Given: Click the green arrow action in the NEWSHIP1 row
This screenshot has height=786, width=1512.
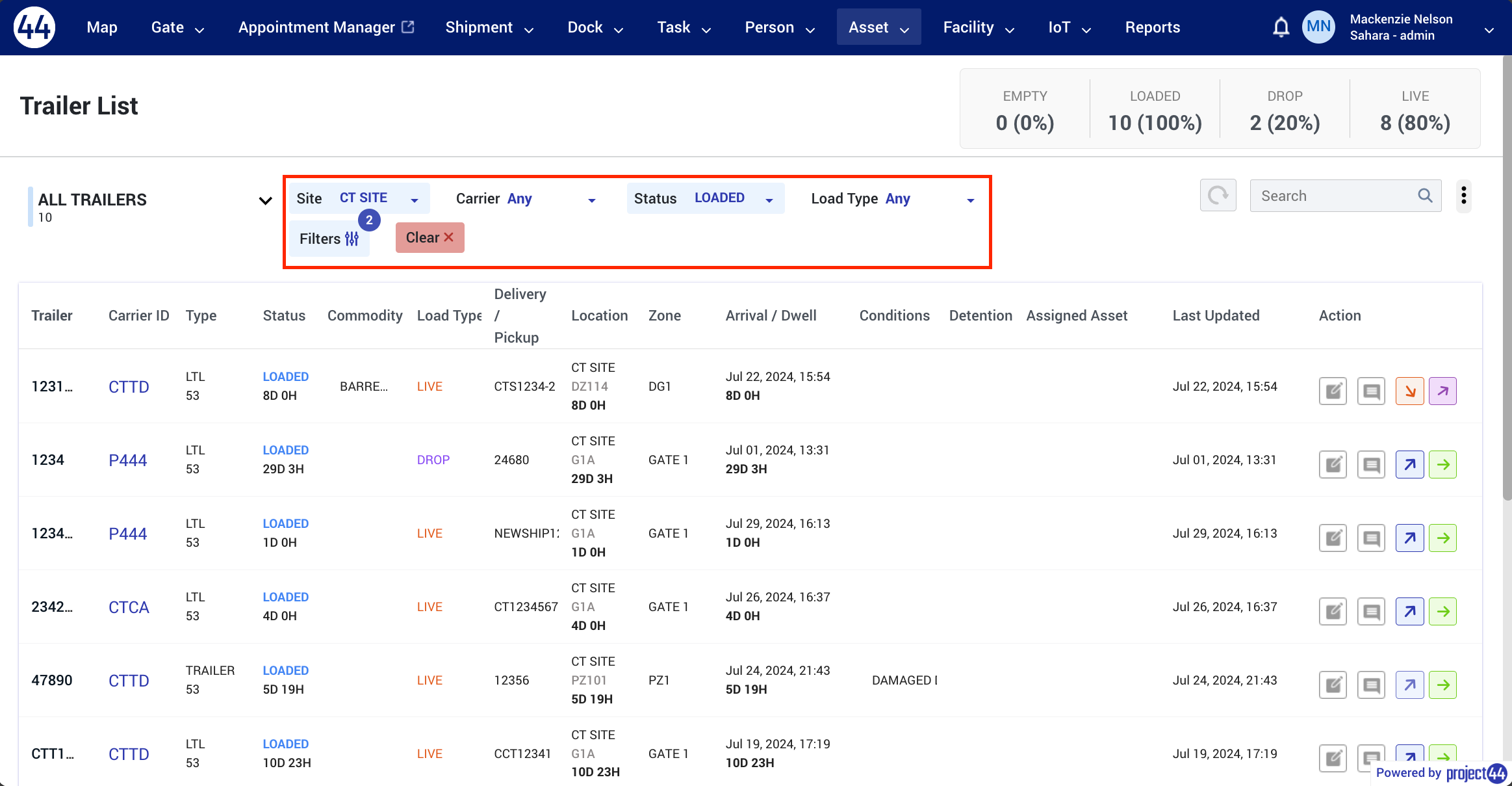Looking at the screenshot, I should pyautogui.click(x=1442, y=538).
